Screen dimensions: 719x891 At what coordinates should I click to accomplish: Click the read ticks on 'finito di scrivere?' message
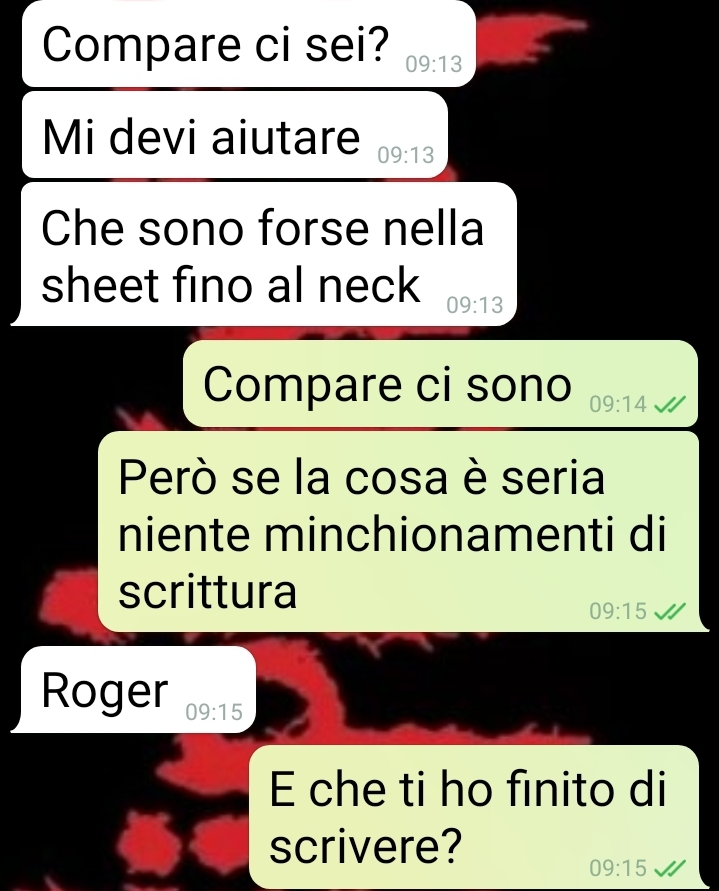click(670, 868)
